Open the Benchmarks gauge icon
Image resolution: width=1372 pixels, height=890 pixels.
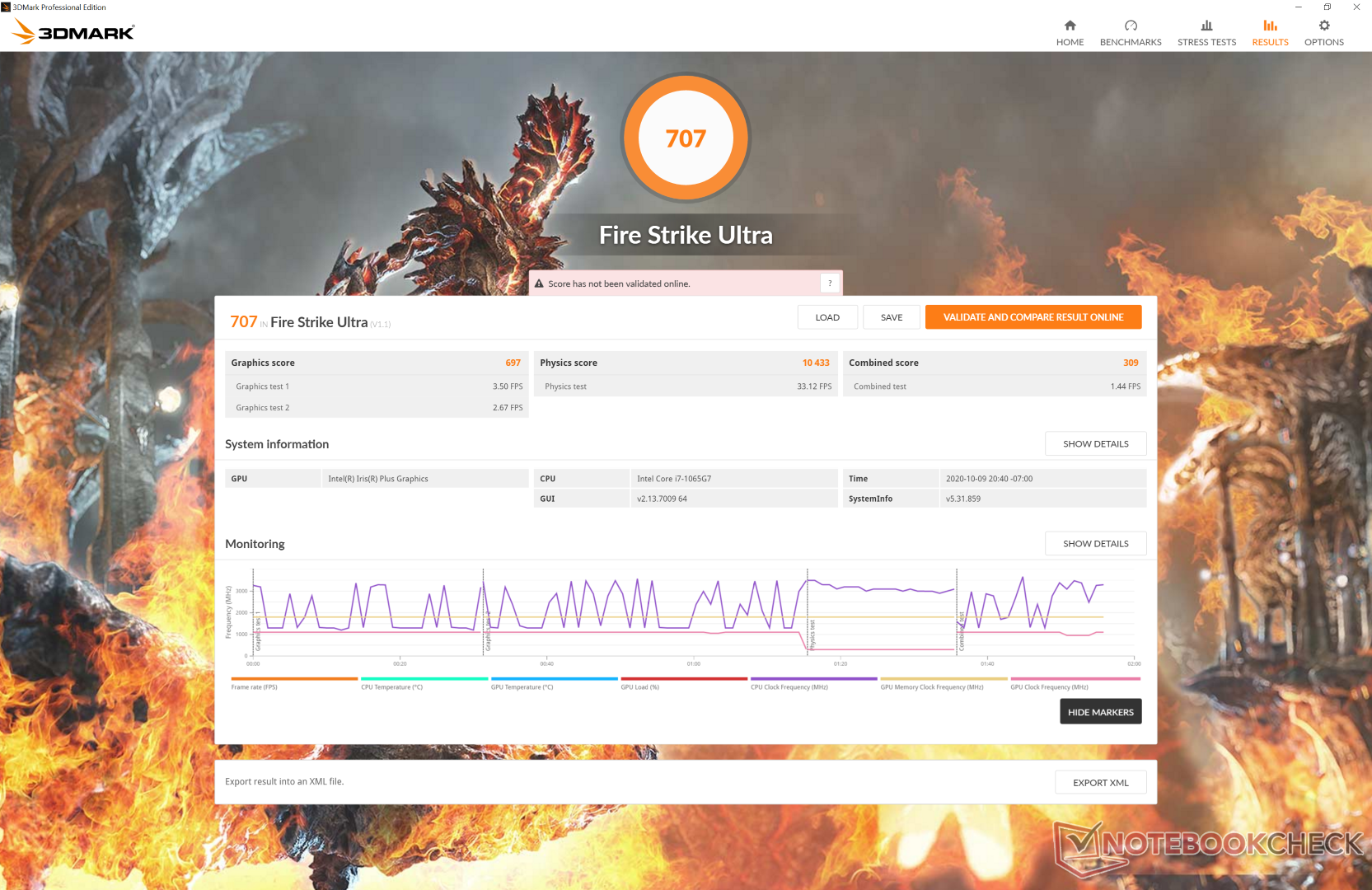coord(1131,26)
